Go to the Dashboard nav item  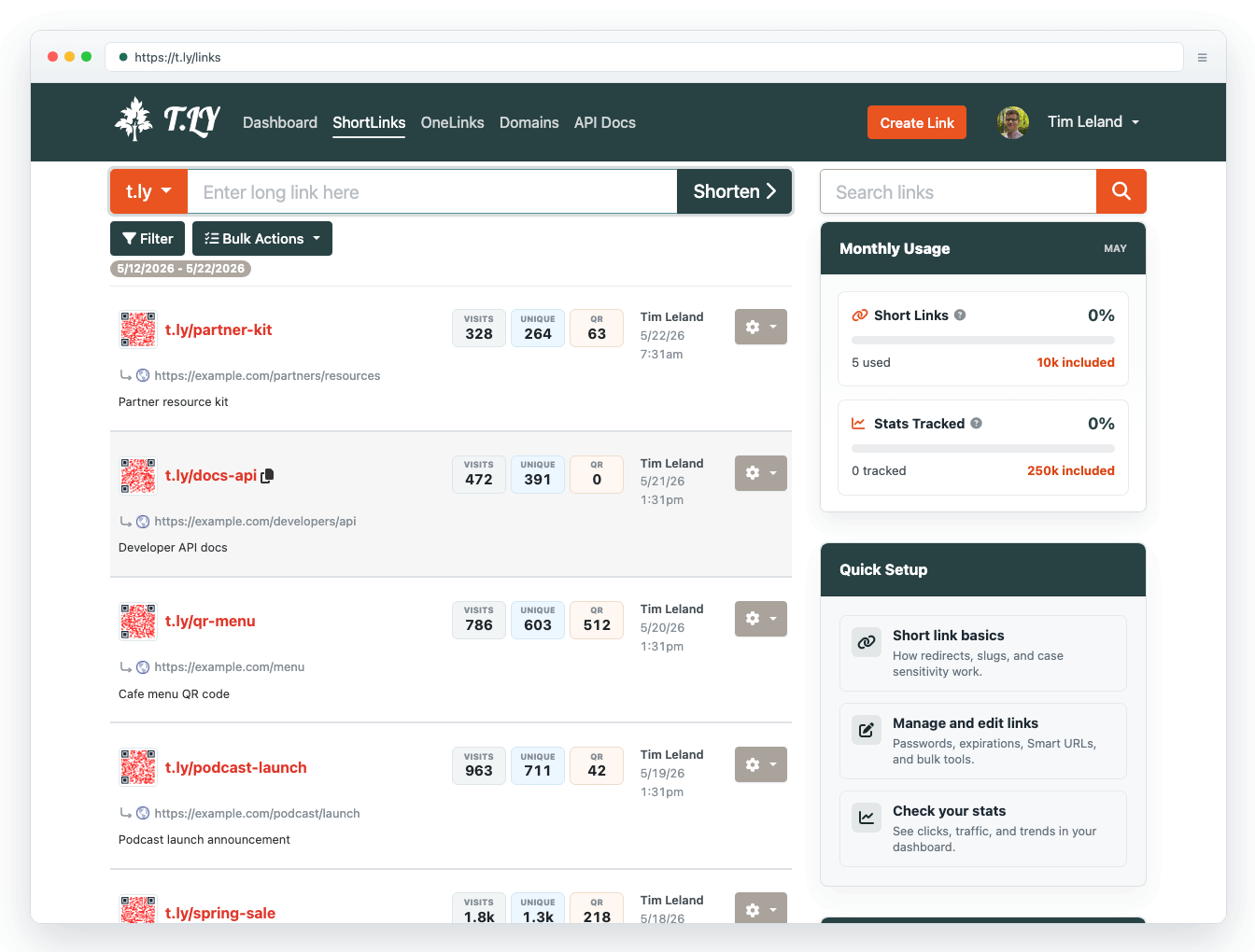point(280,122)
